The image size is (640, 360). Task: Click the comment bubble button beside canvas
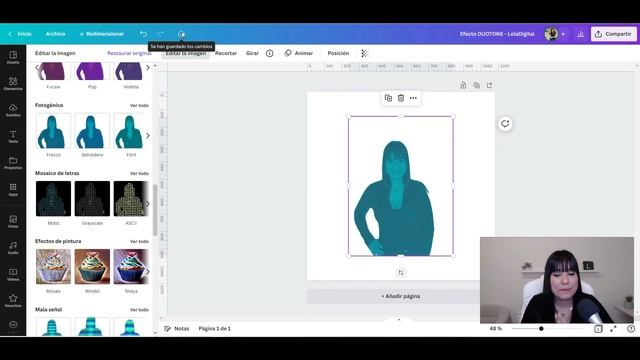(x=505, y=124)
